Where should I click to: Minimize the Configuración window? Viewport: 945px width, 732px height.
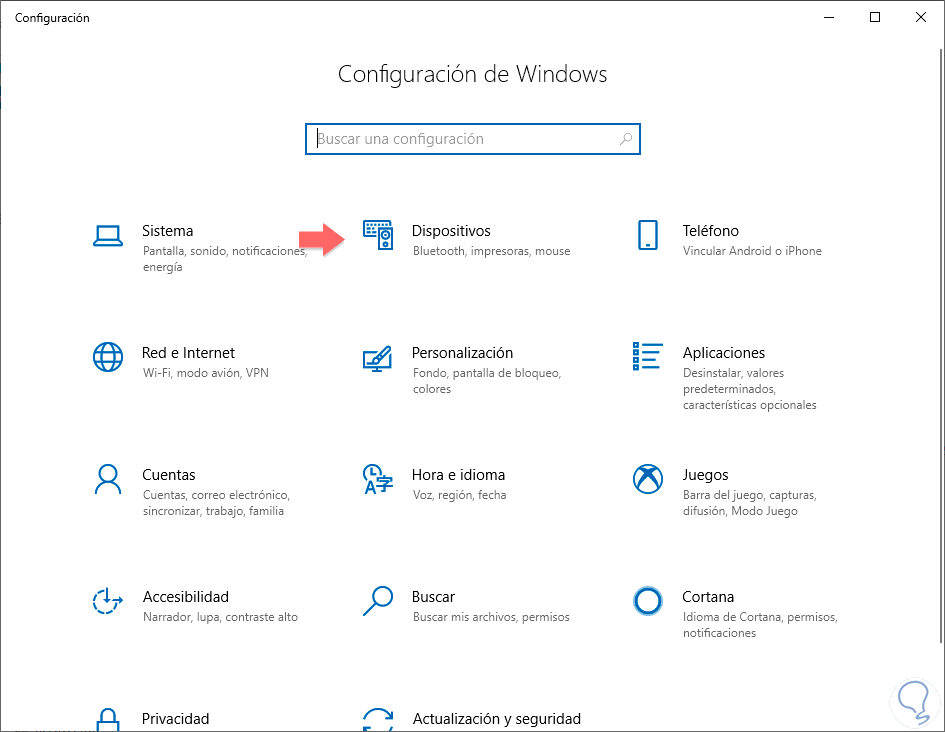tap(829, 17)
